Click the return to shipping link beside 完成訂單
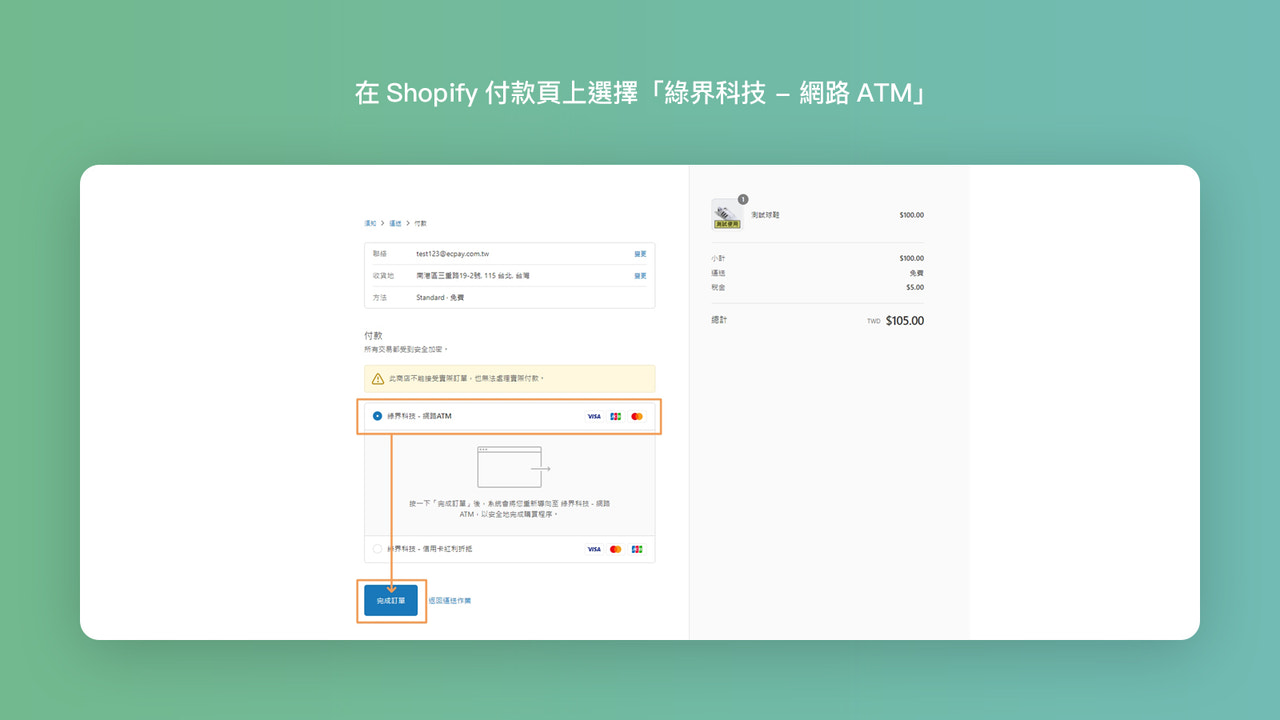Viewport: 1280px width, 720px height. click(x=449, y=601)
